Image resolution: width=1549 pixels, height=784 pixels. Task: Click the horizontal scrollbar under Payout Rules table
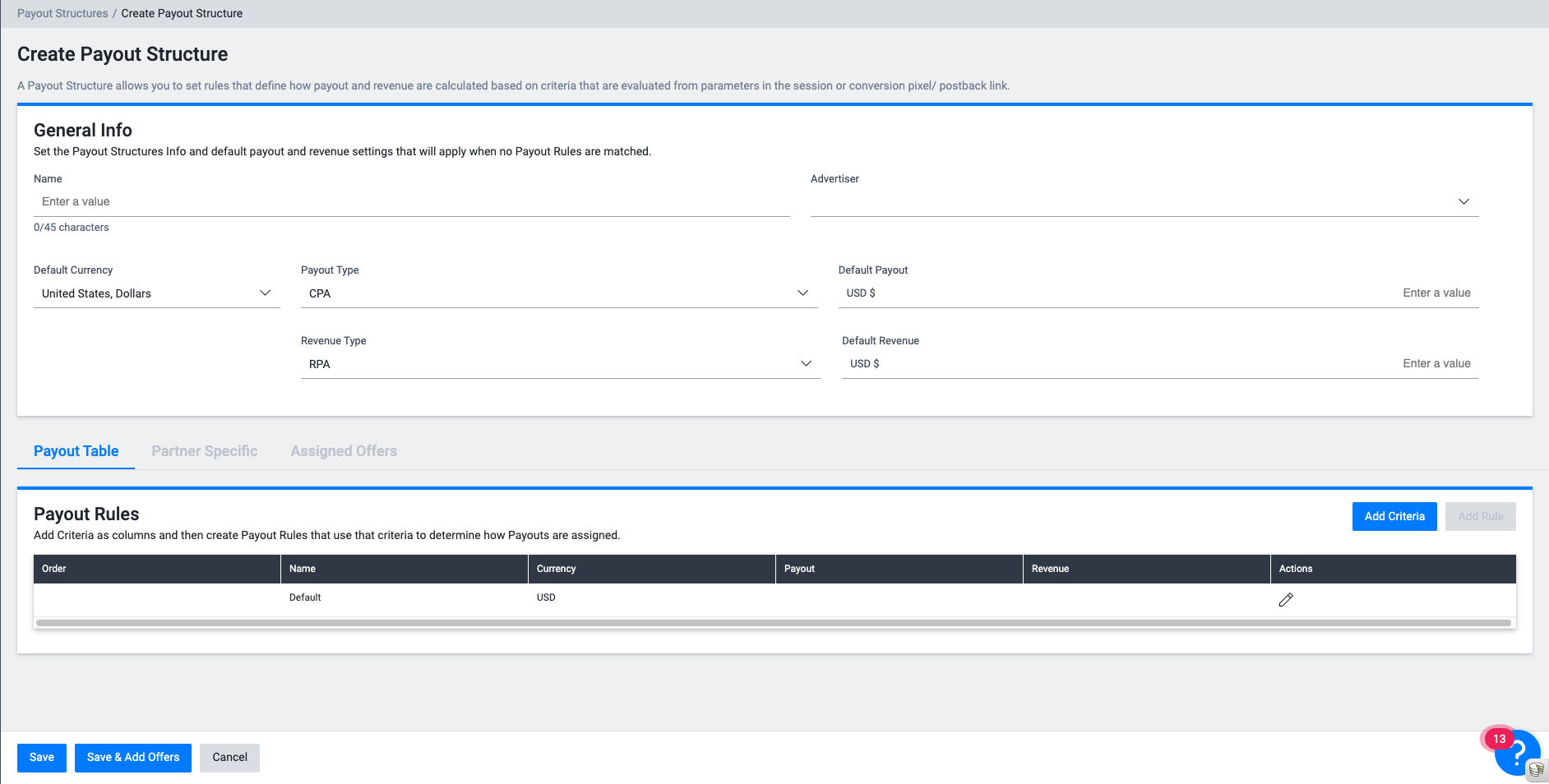pyautogui.click(x=773, y=623)
